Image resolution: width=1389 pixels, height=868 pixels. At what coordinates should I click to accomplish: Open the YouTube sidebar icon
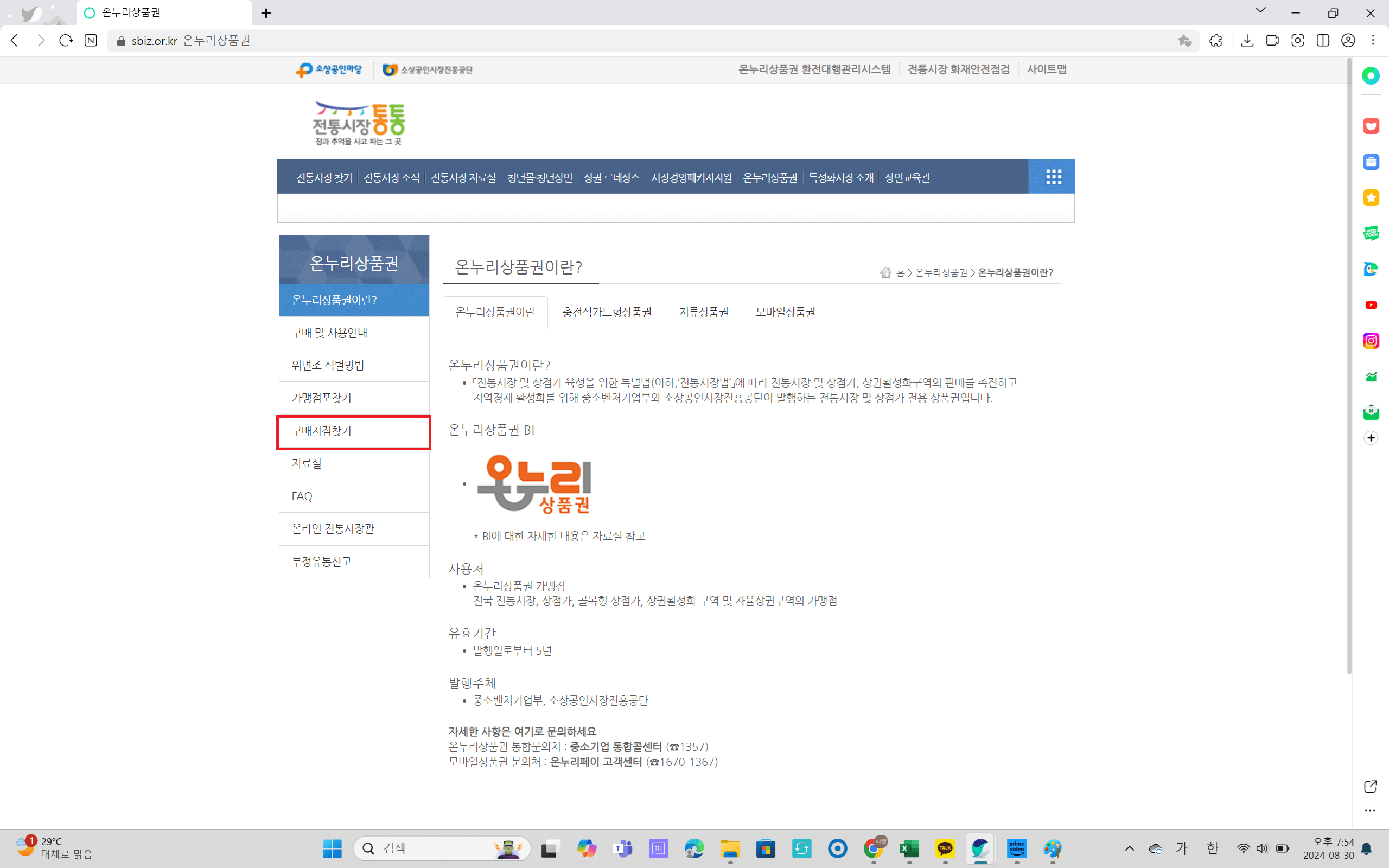pyautogui.click(x=1371, y=305)
